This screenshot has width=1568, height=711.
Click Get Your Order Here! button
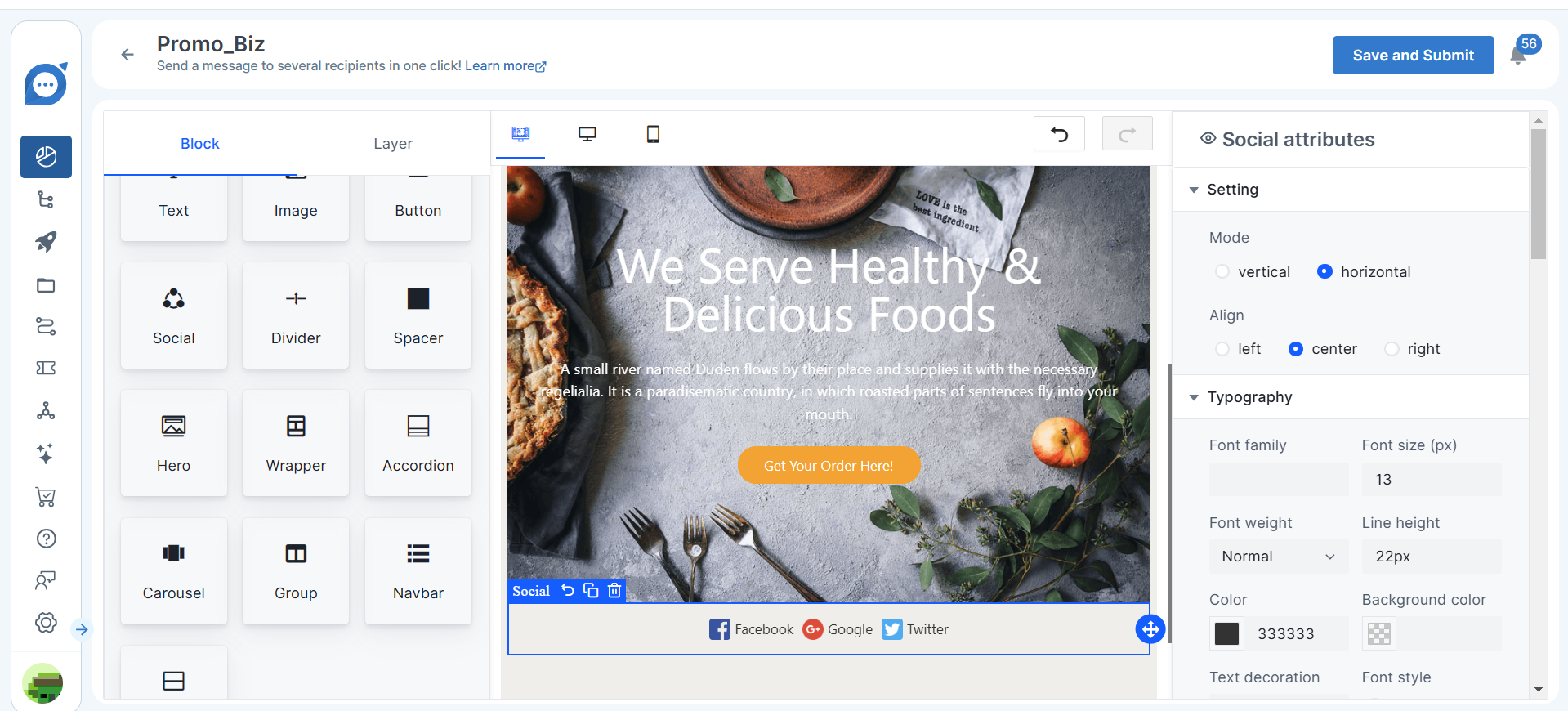click(x=829, y=465)
